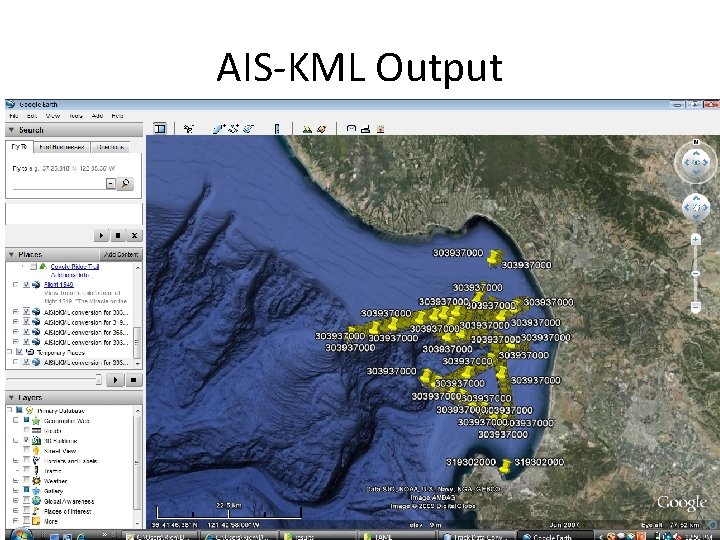Screen dimensions: 720x540
Task: Open the Tools menu
Action: click(76, 116)
